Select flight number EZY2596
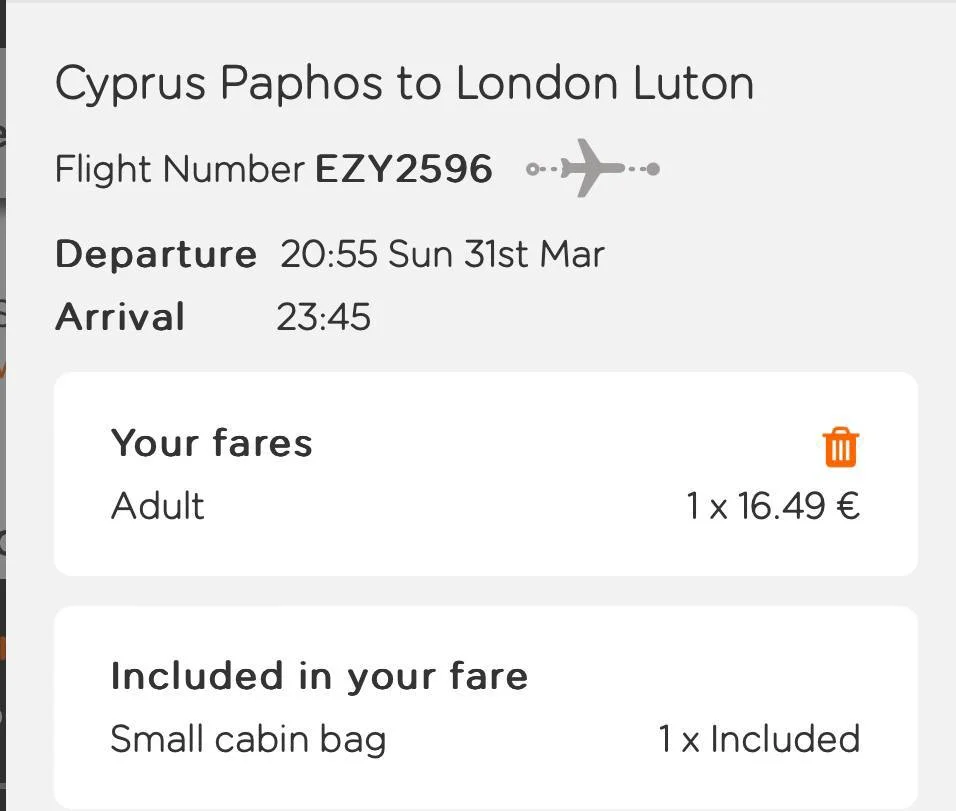 click(x=404, y=169)
